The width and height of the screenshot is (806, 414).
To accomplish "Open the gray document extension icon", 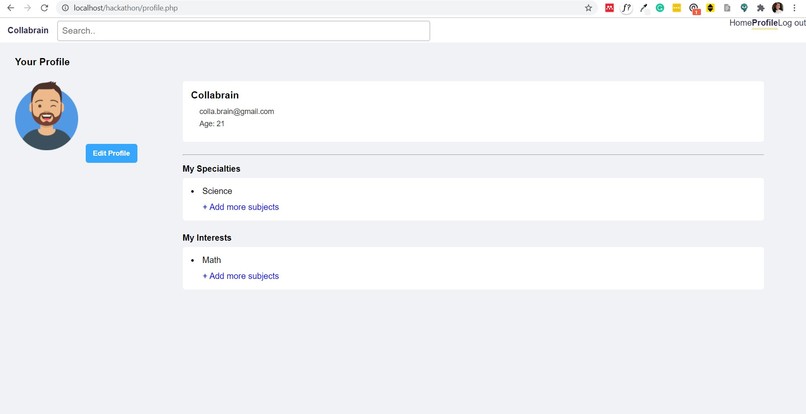I will click(x=727, y=8).
